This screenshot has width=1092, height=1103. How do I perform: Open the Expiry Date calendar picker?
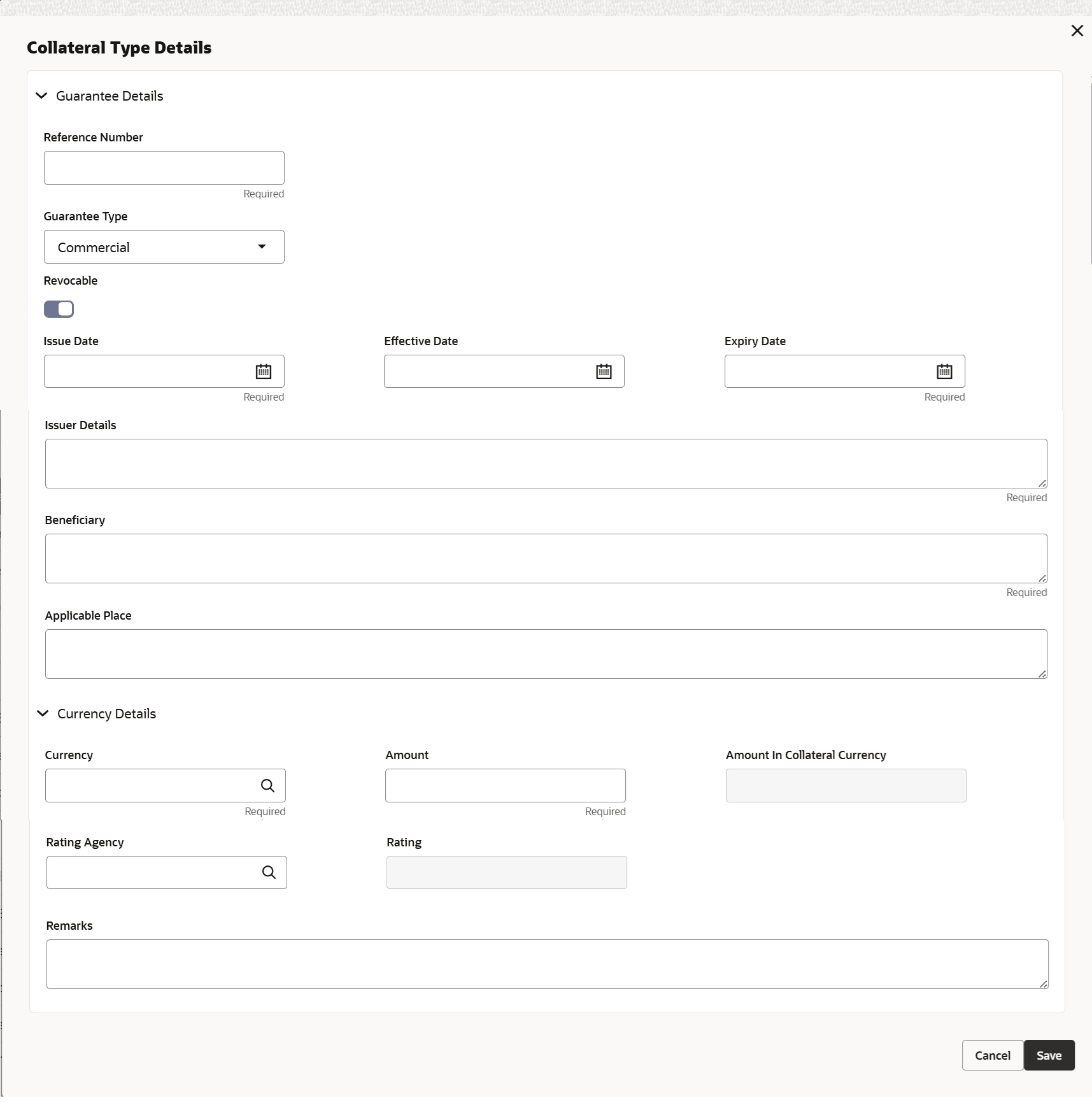pyautogui.click(x=944, y=371)
